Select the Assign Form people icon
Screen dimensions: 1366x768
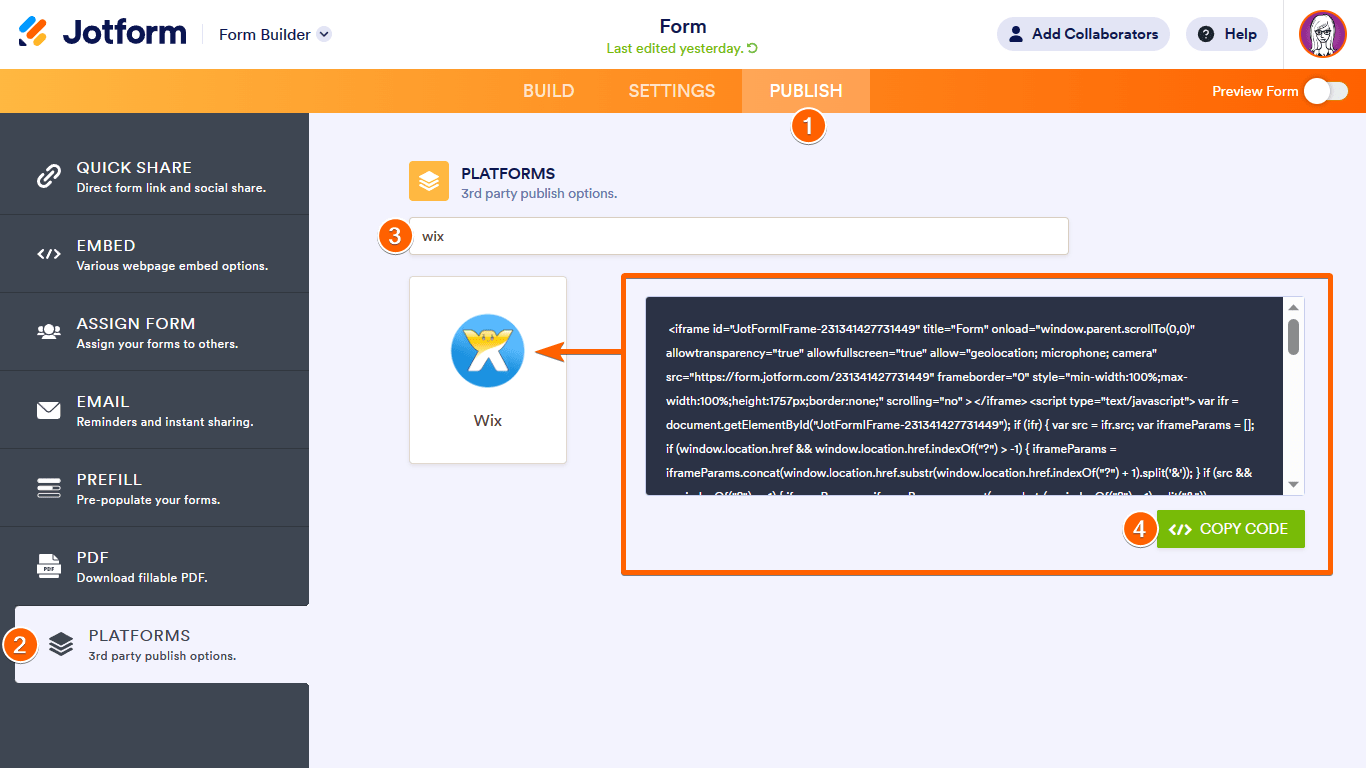pyautogui.click(x=49, y=332)
